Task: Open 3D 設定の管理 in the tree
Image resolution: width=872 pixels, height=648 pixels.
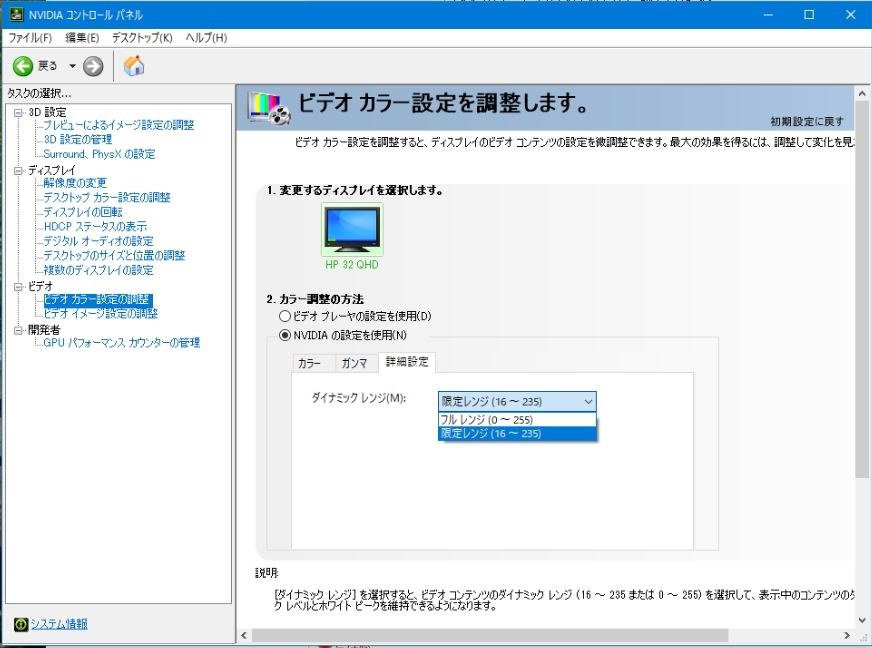Action: pos(78,140)
